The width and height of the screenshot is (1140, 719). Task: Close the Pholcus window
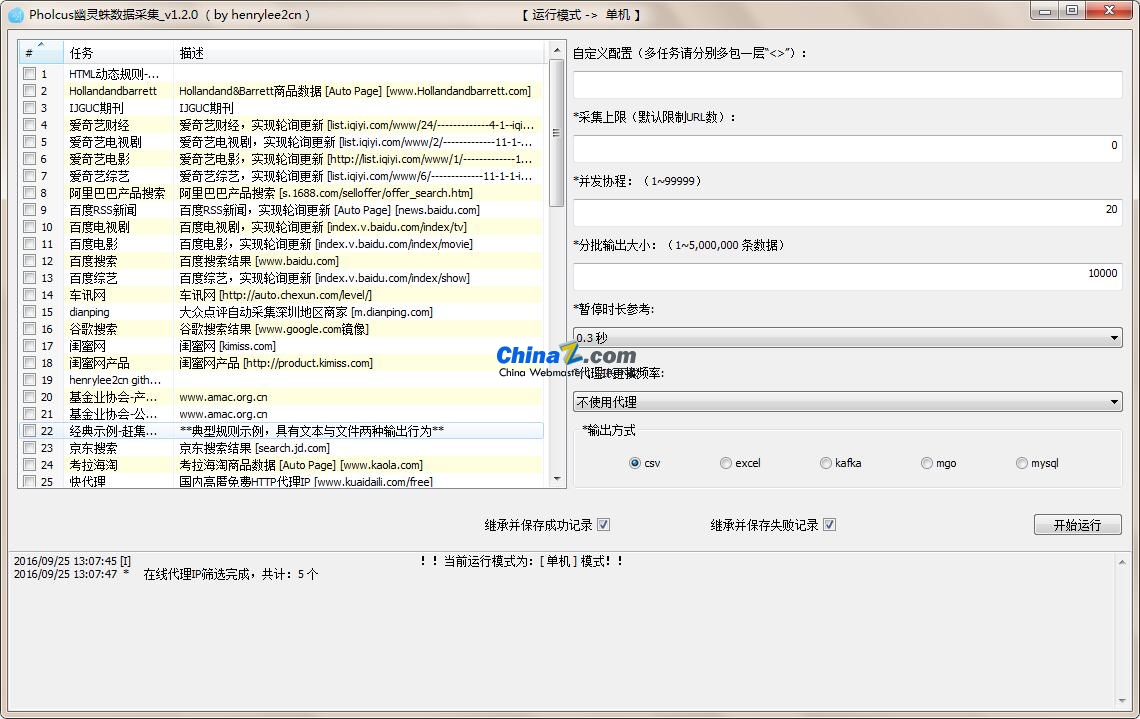pyautogui.click(x=1109, y=11)
